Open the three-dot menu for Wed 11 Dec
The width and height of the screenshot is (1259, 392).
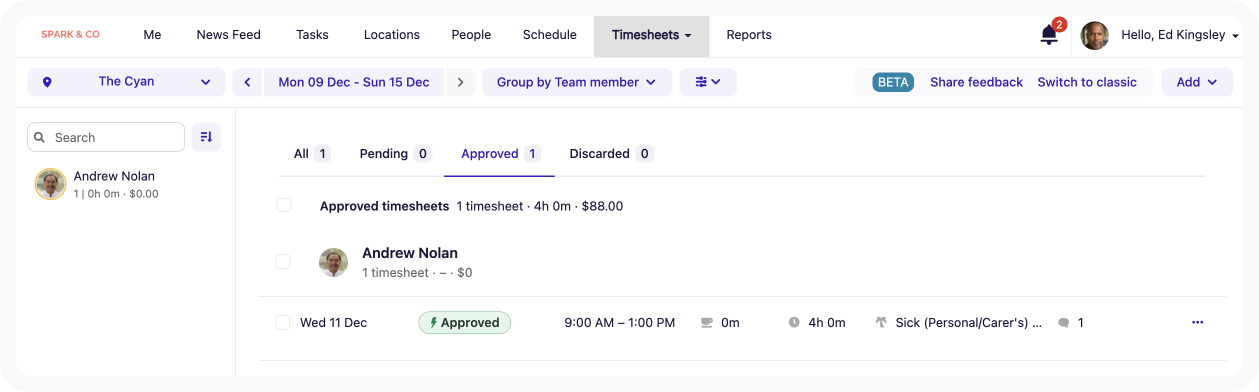click(1198, 322)
